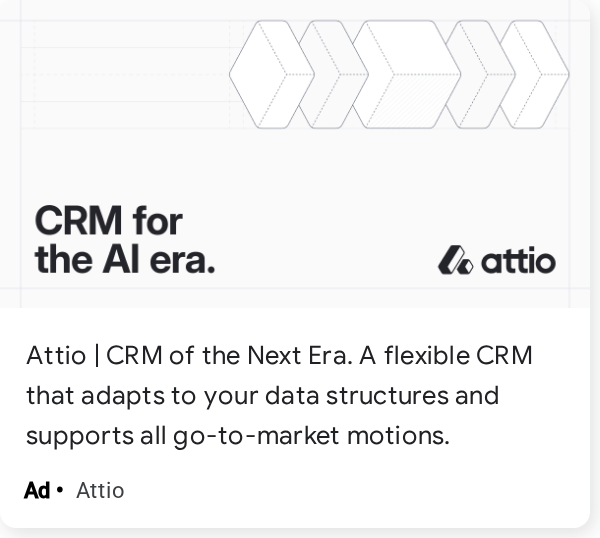This screenshot has width=600, height=538.
Task: Open the "CRM for" headline line
Action: click(108, 220)
